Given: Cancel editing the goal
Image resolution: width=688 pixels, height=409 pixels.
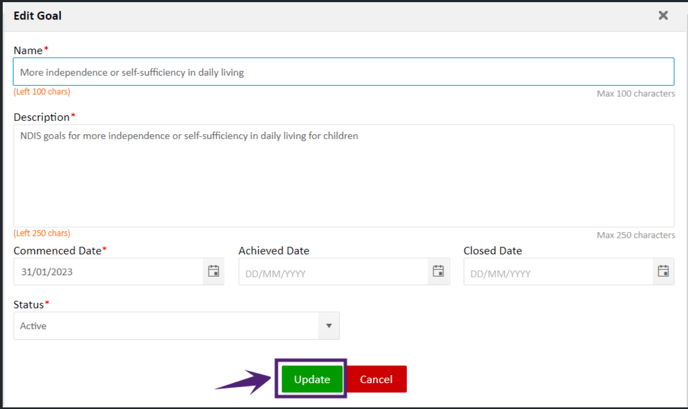Looking at the screenshot, I should [x=376, y=379].
